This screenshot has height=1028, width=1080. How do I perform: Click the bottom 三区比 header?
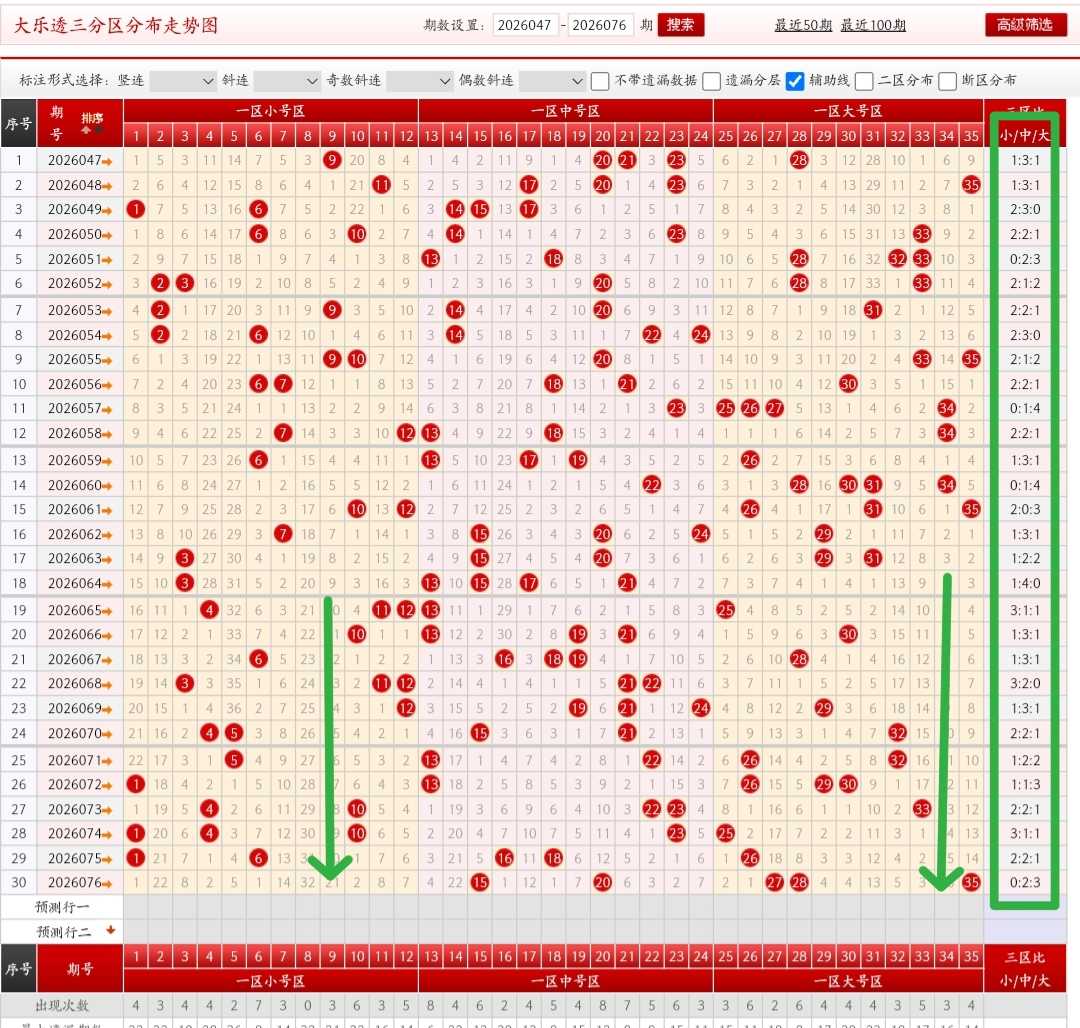click(x=1025, y=957)
